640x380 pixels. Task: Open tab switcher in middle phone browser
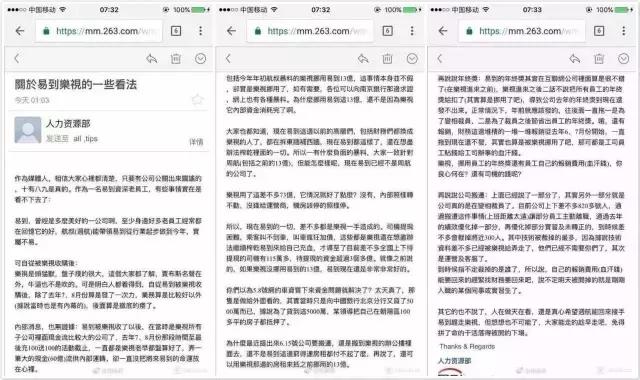[x=387, y=31]
